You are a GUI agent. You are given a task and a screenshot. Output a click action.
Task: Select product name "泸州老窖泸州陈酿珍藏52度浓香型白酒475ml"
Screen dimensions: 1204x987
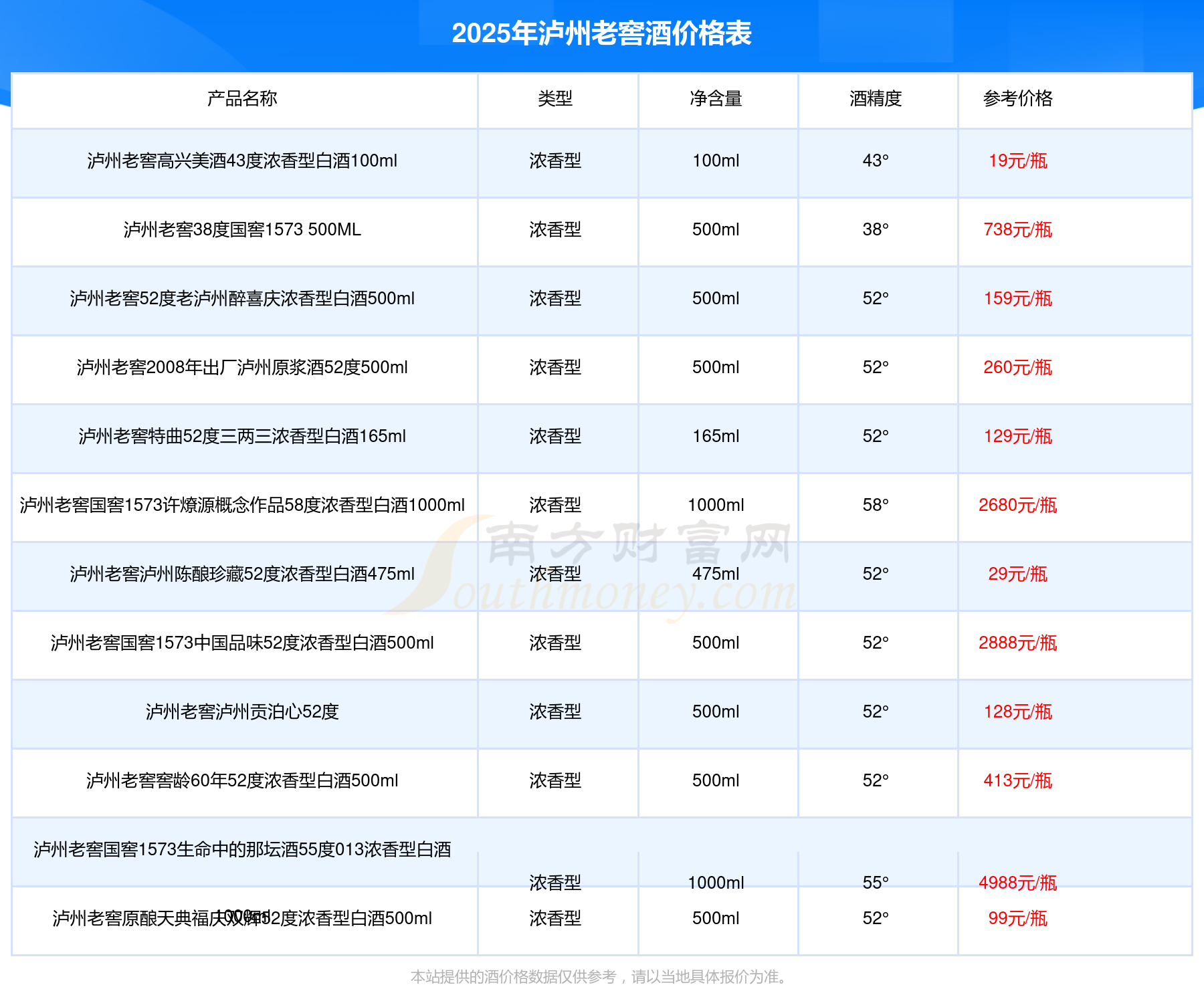(242, 574)
